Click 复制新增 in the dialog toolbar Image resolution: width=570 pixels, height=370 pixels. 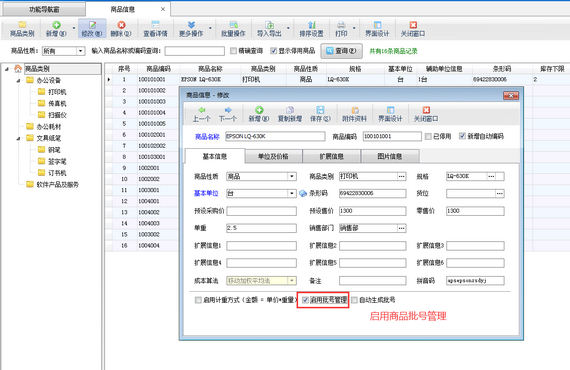[290, 114]
